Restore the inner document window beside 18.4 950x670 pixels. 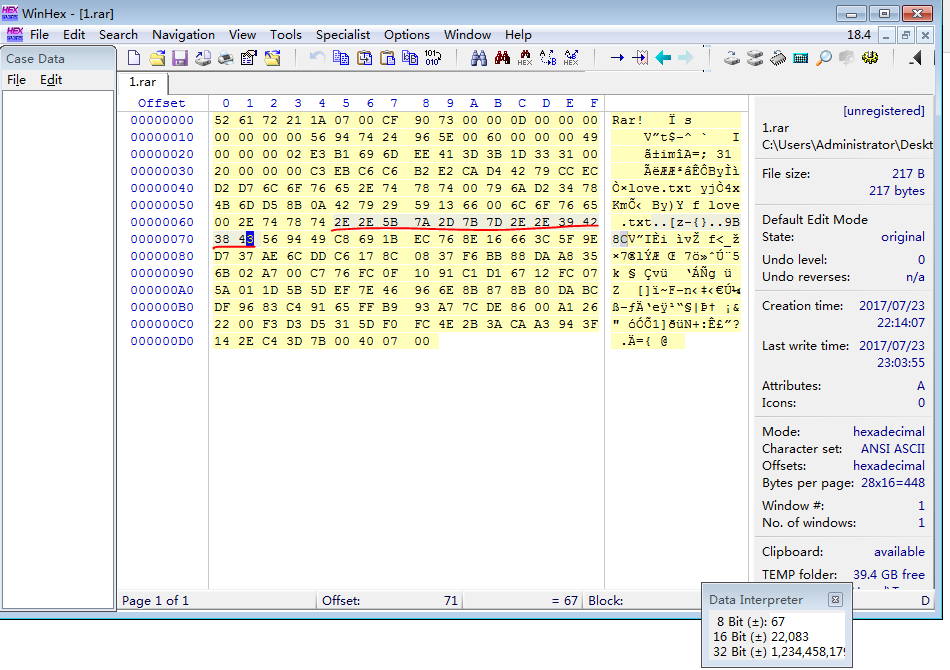906,36
